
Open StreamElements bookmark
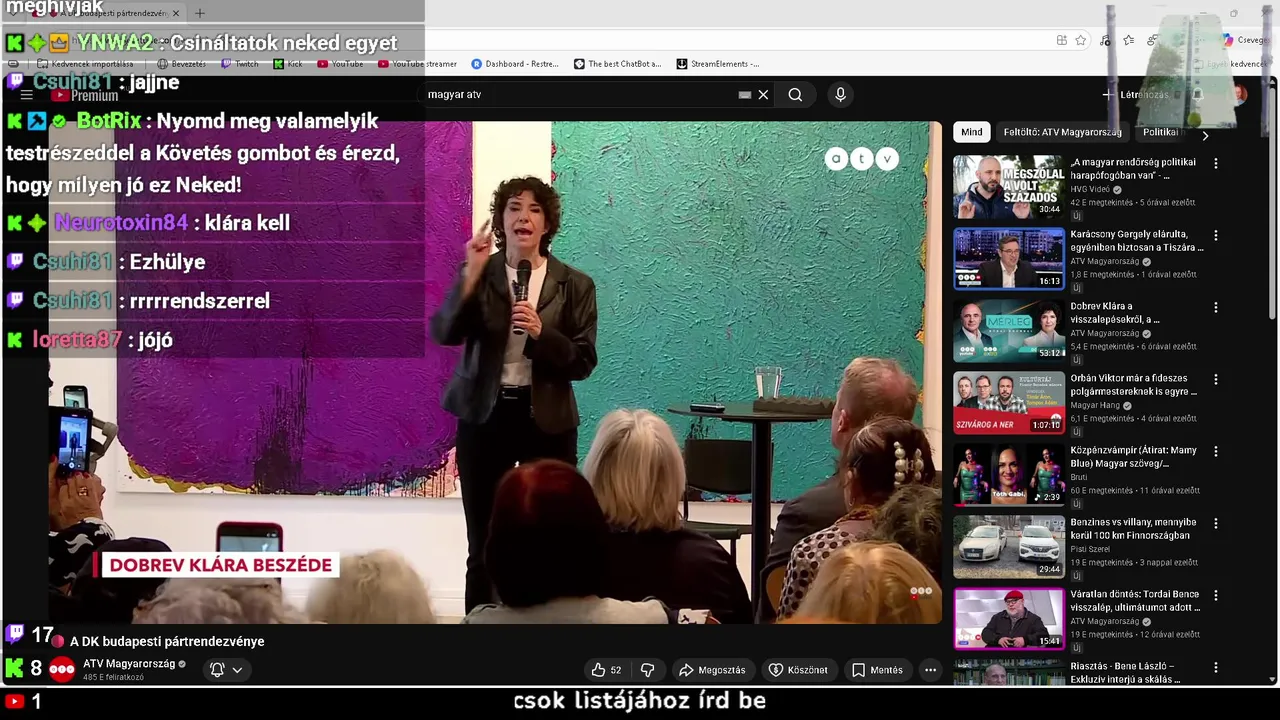click(x=718, y=64)
